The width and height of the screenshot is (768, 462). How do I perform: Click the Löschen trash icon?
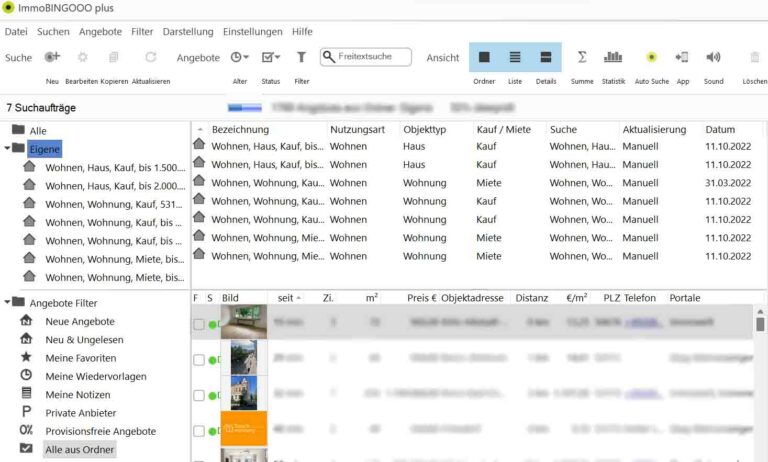coord(755,58)
